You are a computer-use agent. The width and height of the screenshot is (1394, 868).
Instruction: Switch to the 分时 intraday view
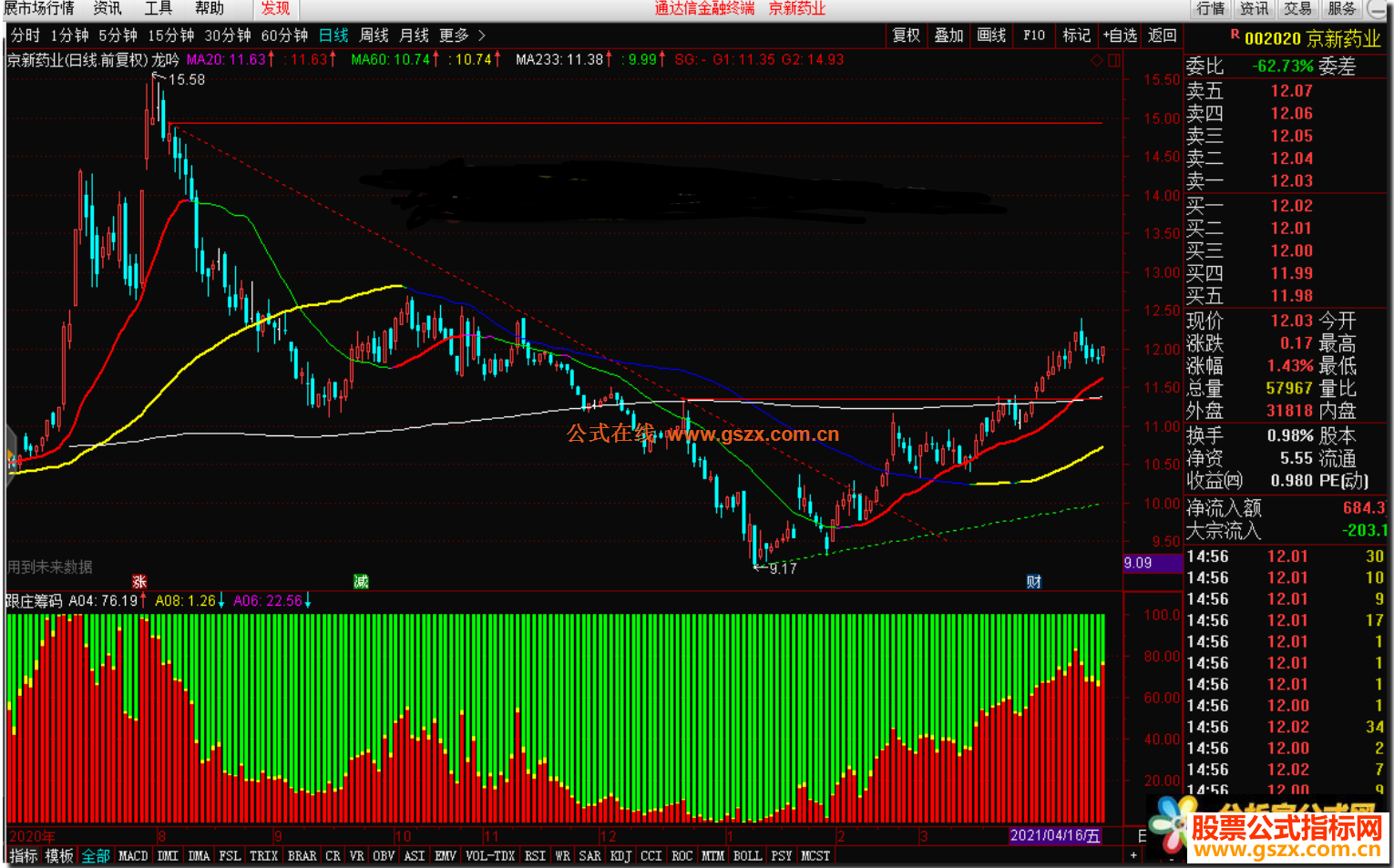click(x=26, y=36)
